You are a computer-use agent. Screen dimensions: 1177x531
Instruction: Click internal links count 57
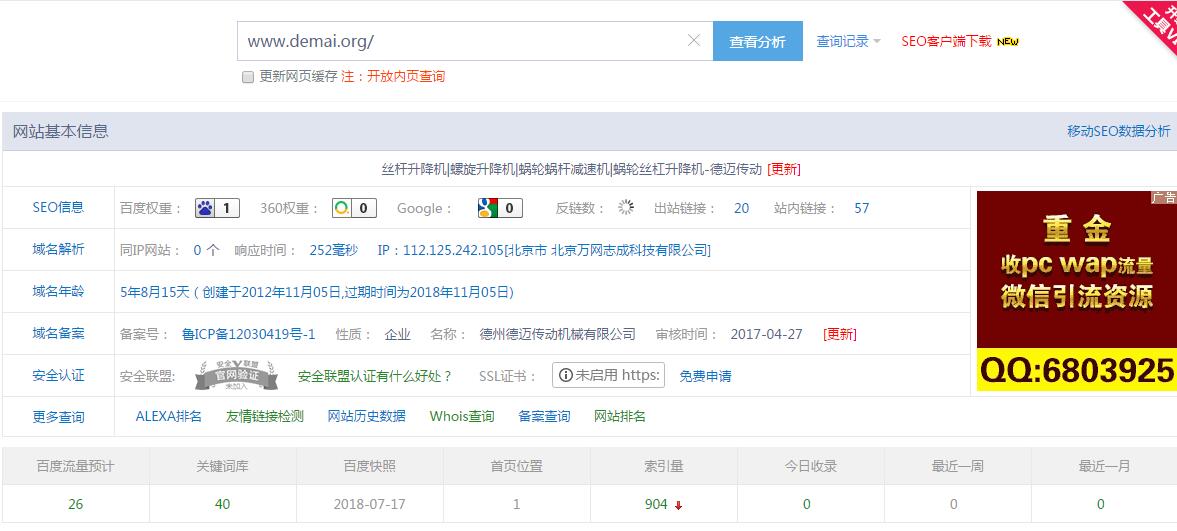862,208
